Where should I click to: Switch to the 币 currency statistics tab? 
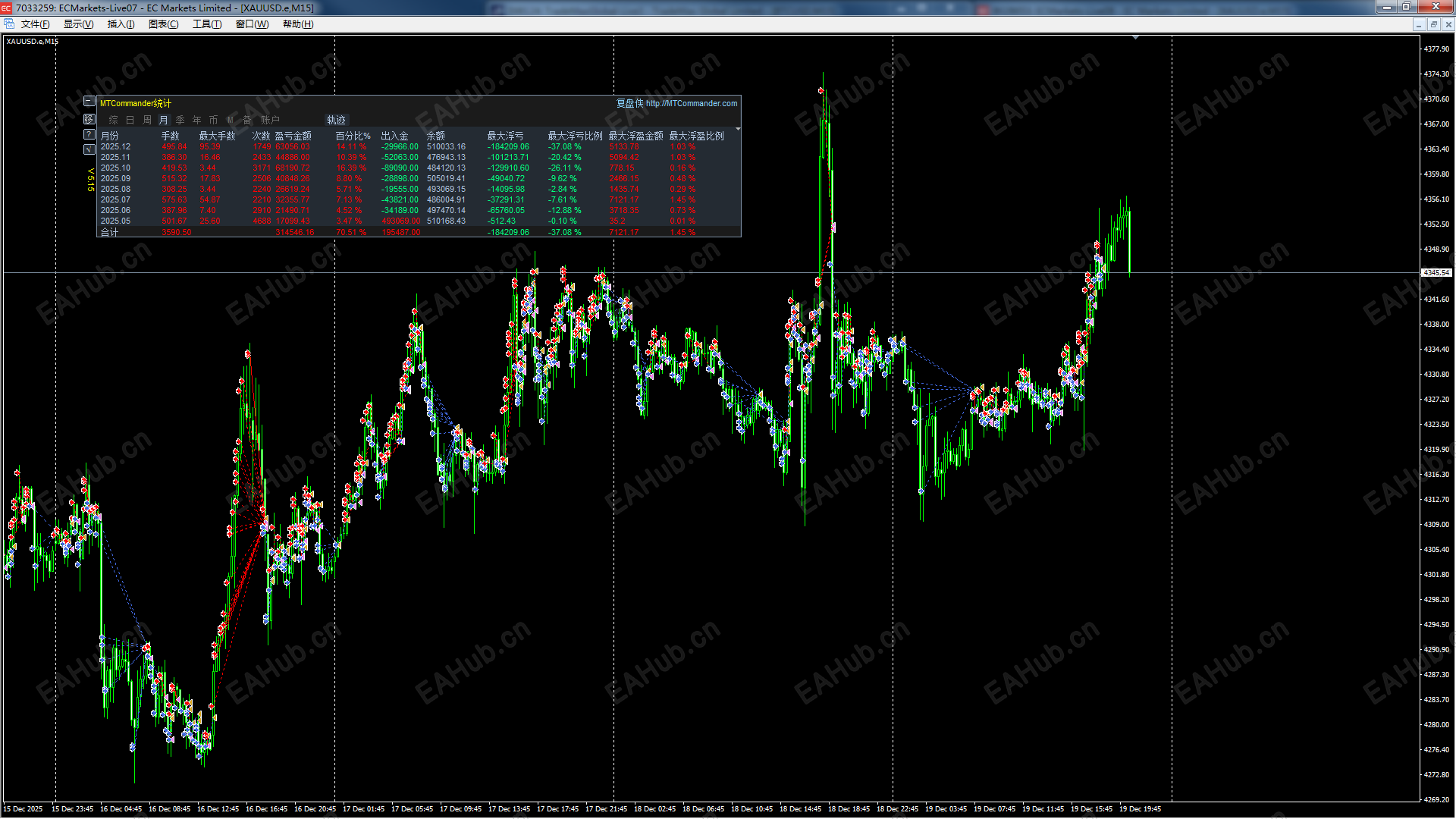213,119
